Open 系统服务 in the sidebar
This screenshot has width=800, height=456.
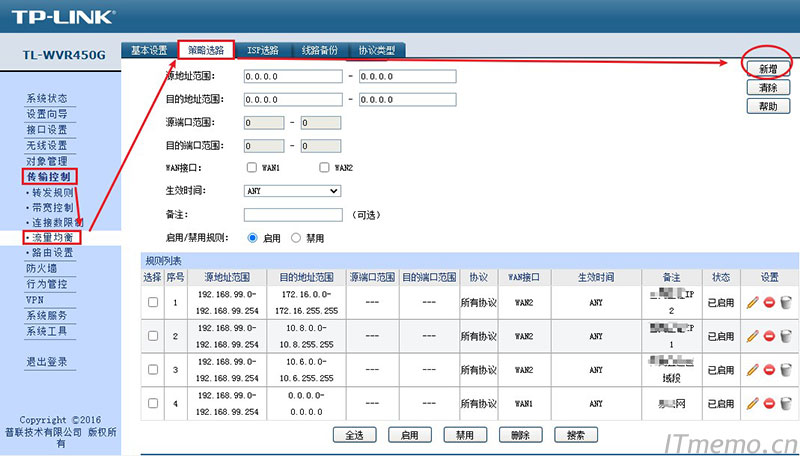click(x=47, y=316)
